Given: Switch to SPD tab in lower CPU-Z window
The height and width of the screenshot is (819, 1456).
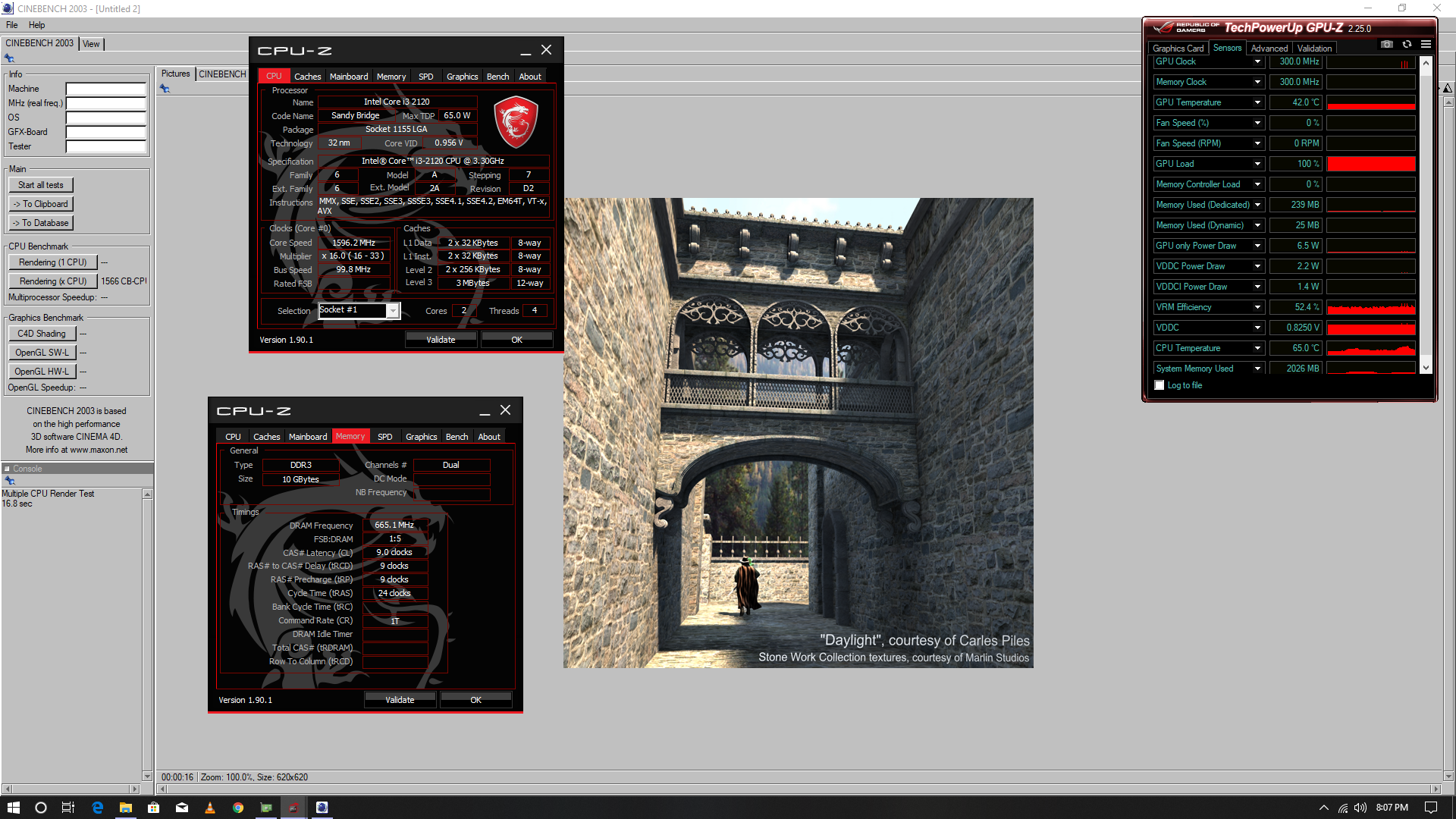Looking at the screenshot, I should 385,437.
